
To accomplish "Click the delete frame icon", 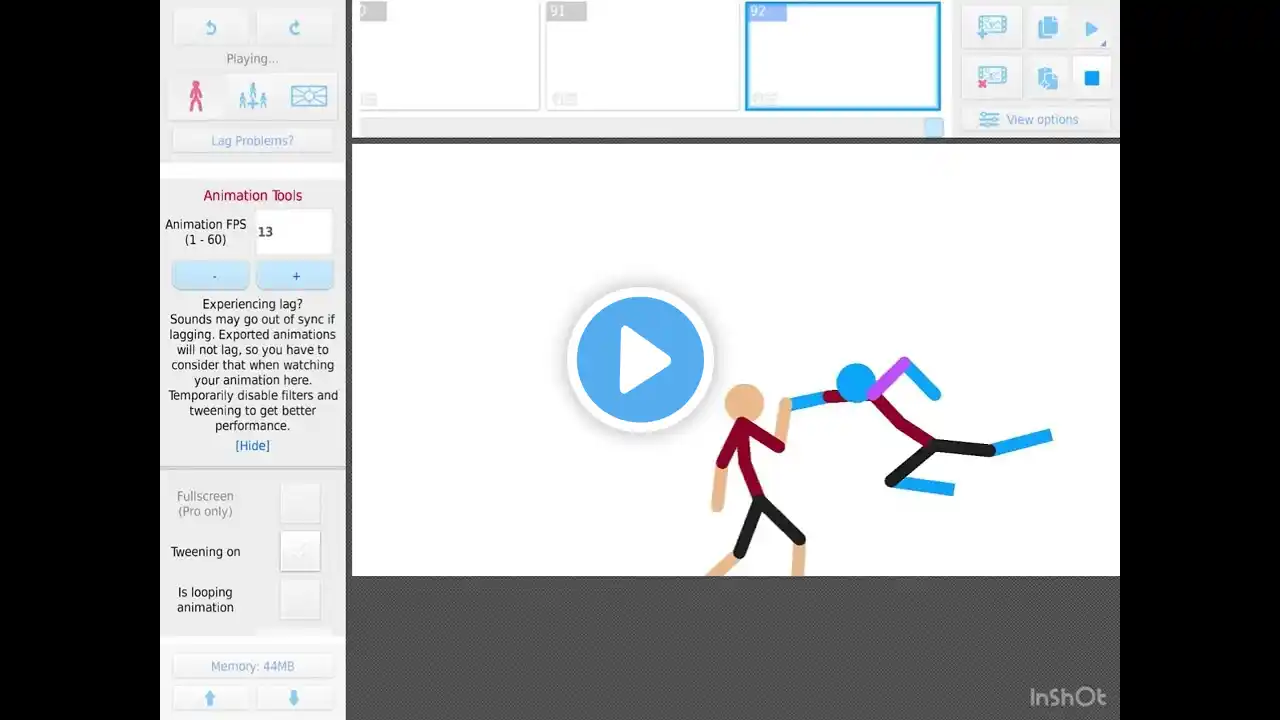I will 992,77.
